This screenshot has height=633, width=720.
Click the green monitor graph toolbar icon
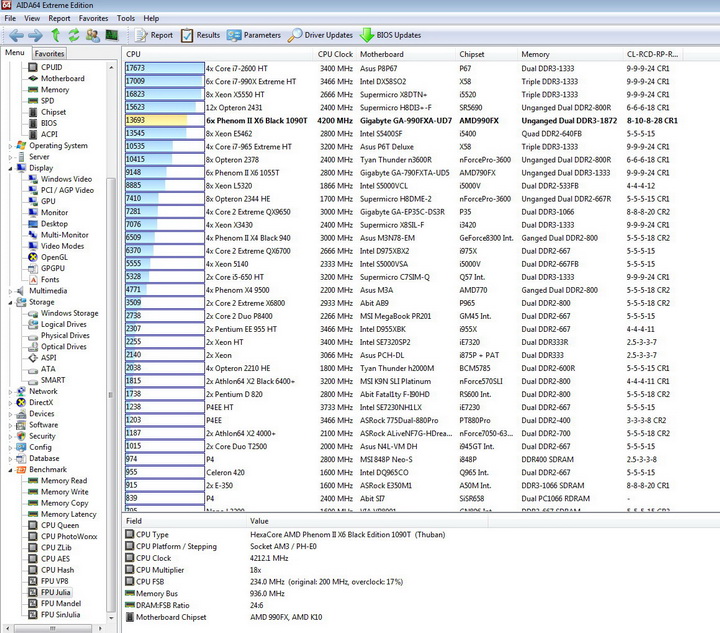(x=112, y=35)
